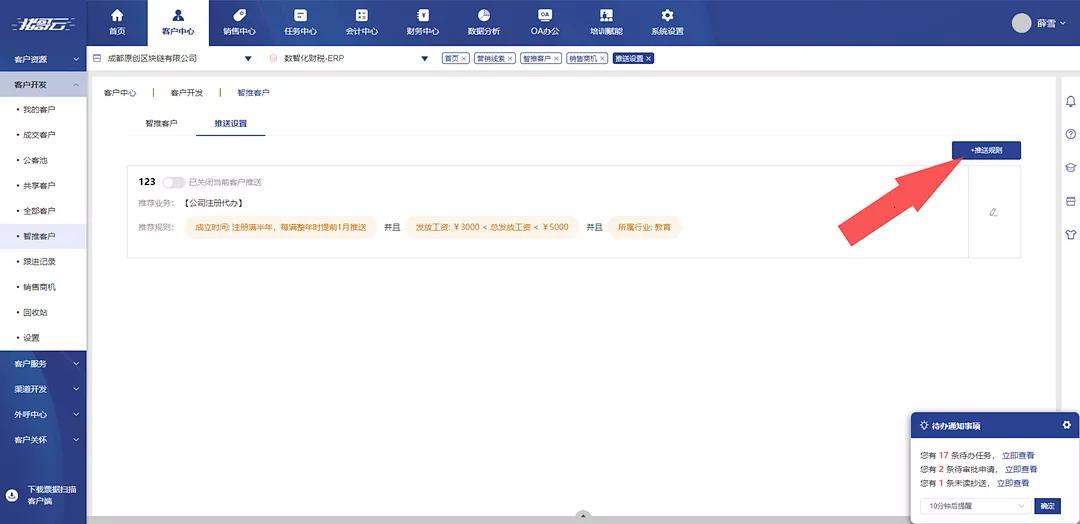Open the 会计中心 accounting module
The width and height of the screenshot is (1080, 524).
coord(362,23)
